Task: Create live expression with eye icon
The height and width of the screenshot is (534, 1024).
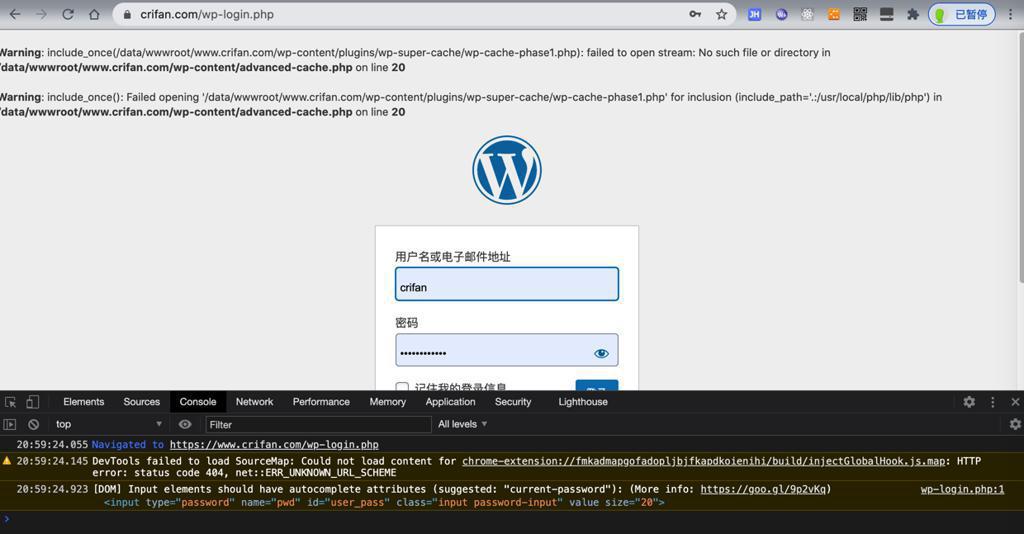Action: point(185,424)
